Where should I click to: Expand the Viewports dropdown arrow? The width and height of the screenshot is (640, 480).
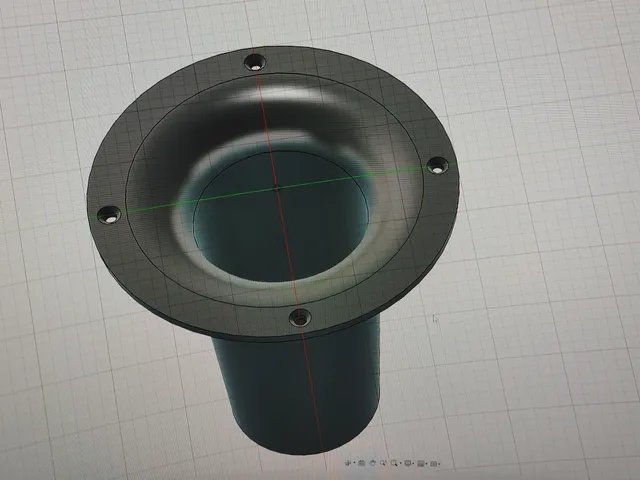click(440, 464)
